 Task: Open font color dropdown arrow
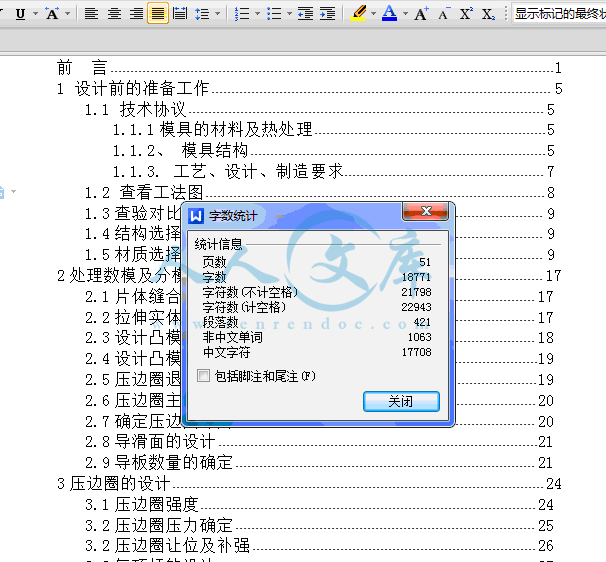coord(405,14)
